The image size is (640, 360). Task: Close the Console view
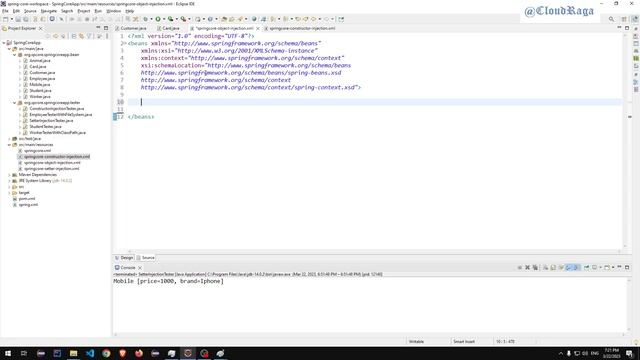[140, 268]
